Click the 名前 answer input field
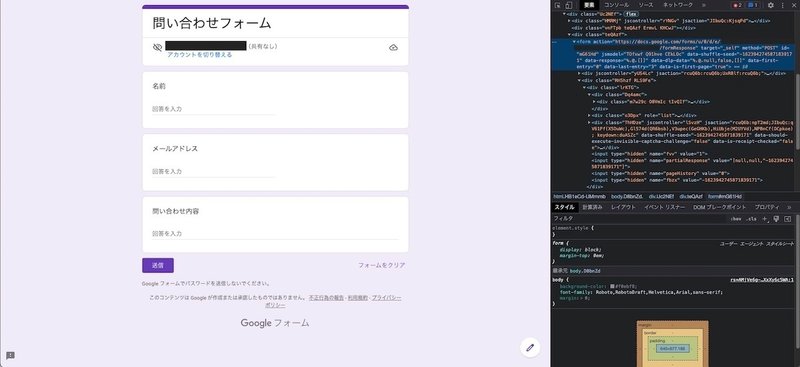 point(213,109)
